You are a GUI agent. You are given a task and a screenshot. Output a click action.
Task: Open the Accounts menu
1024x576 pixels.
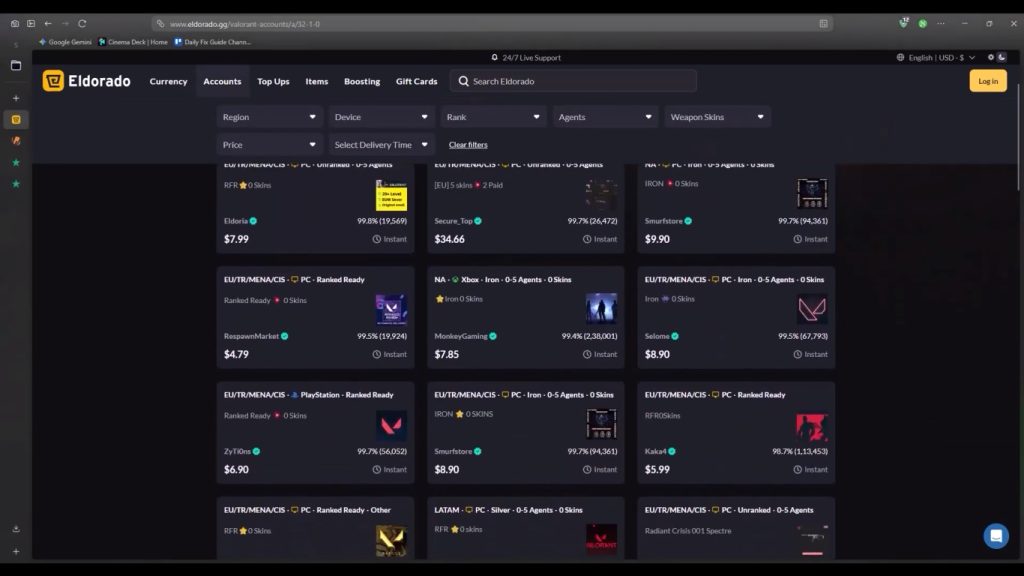click(222, 82)
